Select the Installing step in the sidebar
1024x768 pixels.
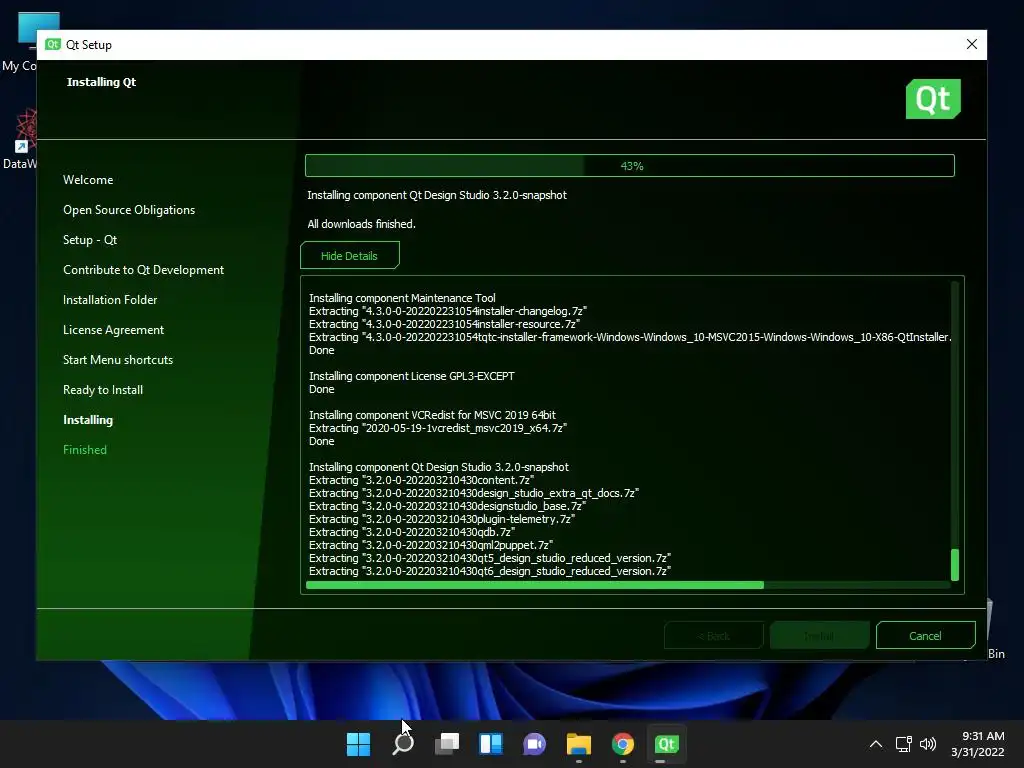point(88,420)
